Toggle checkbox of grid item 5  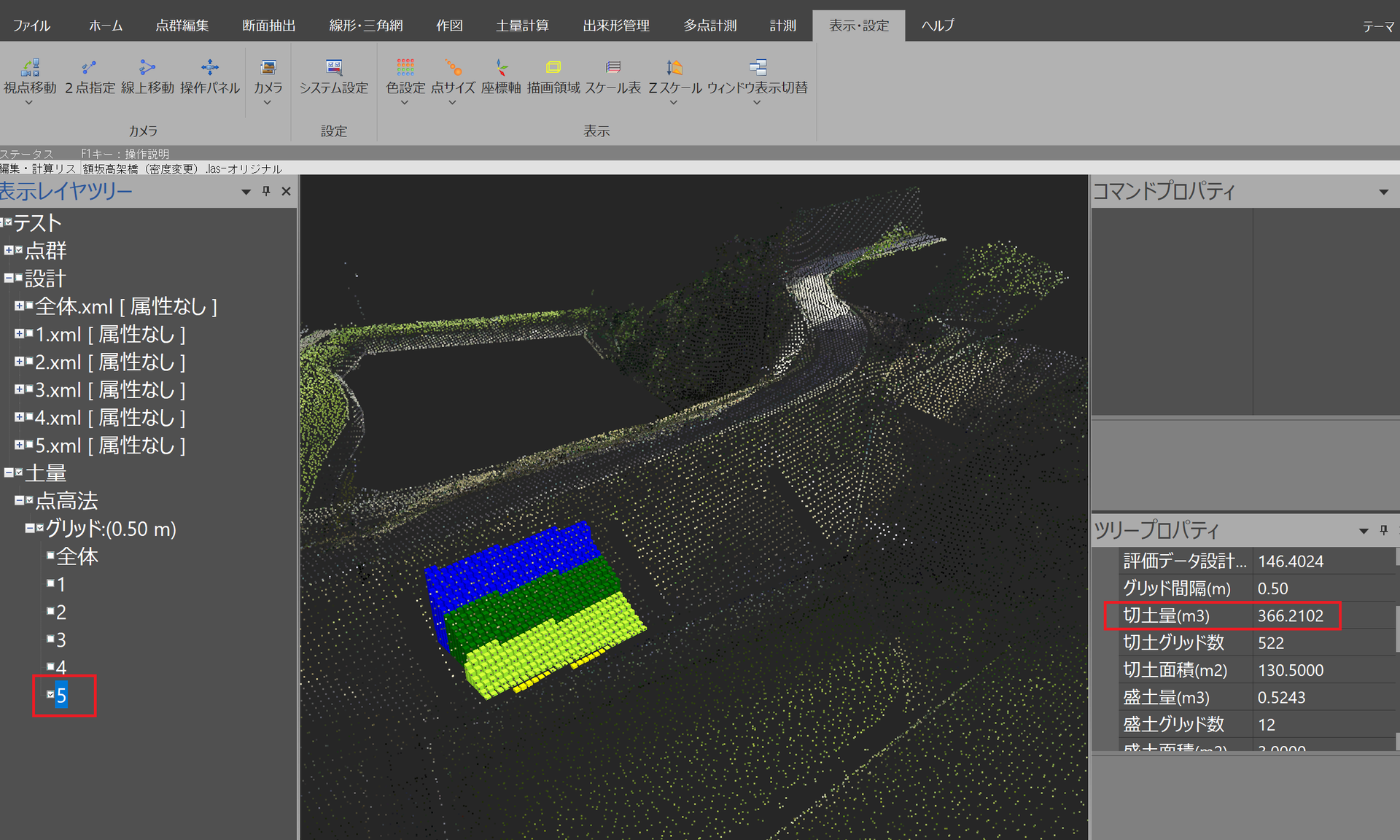pos(51,694)
